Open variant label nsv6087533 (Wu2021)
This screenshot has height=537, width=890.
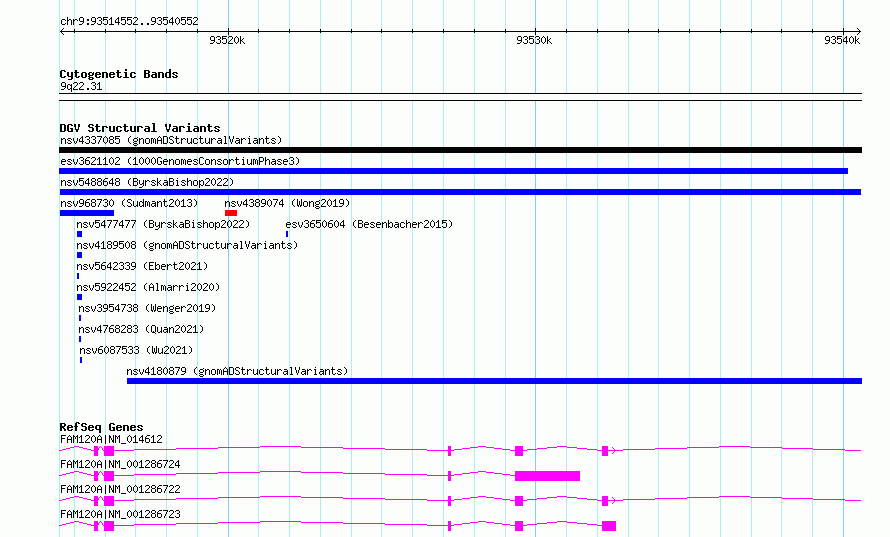click(x=136, y=350)
